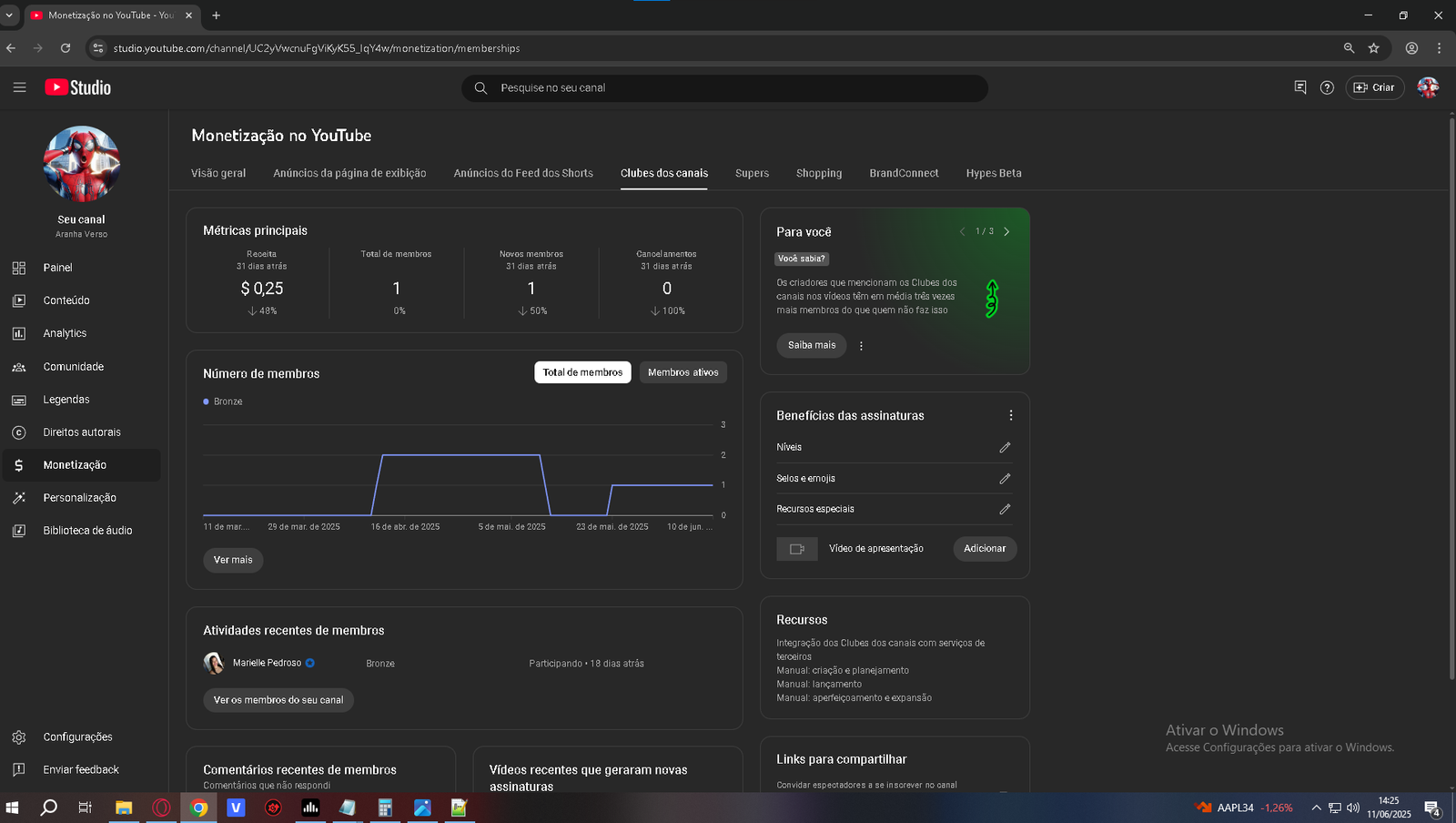Click the Criar button

1374,87
